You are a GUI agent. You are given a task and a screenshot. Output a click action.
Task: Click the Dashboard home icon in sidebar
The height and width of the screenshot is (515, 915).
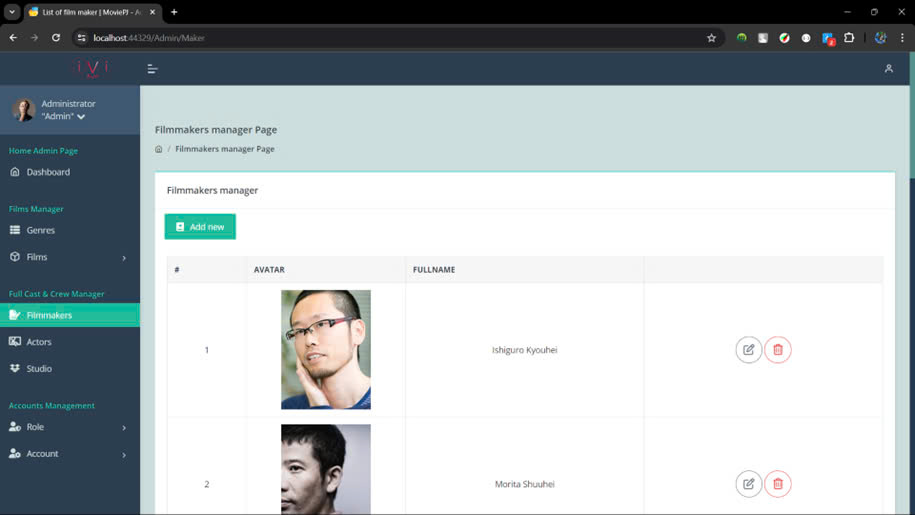[15, 171]
